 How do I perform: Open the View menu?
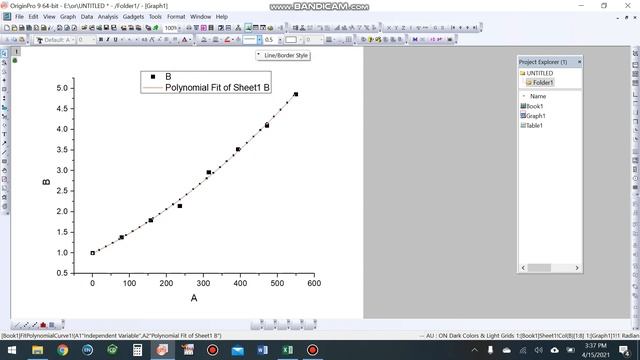(x=49, y=17)
